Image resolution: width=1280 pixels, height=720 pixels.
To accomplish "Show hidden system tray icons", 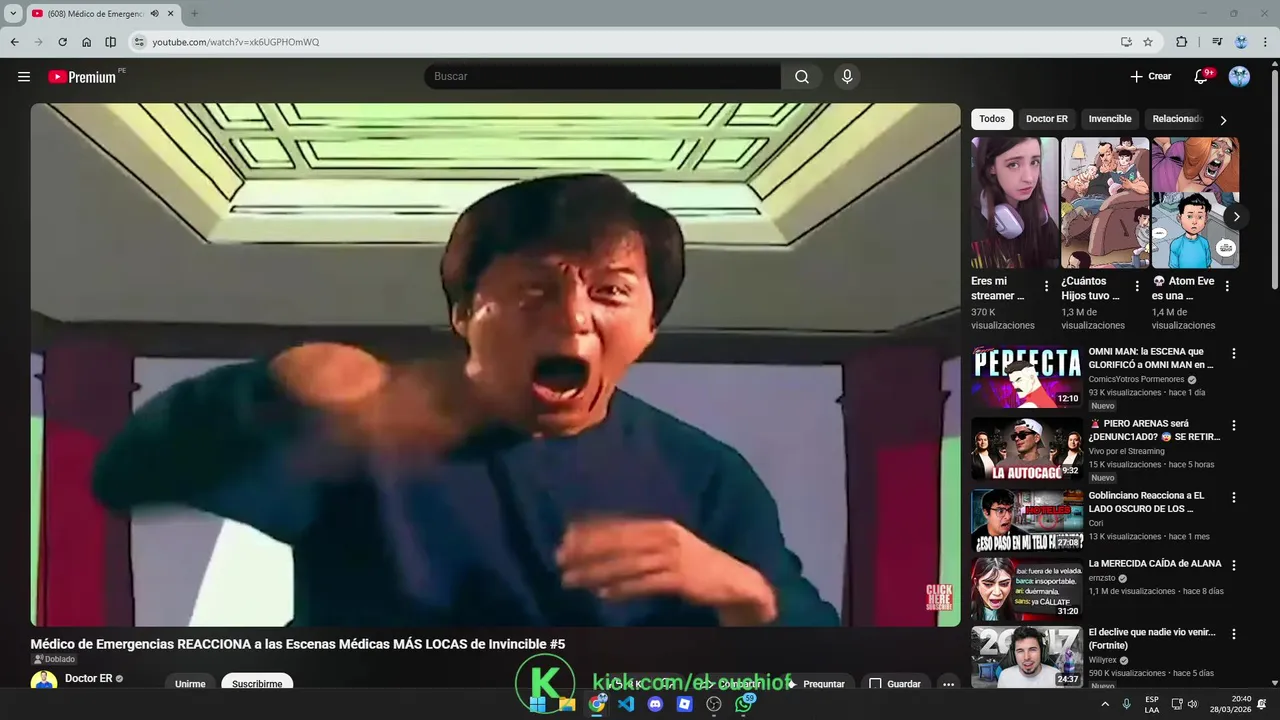I will (x=1105, y=704).
